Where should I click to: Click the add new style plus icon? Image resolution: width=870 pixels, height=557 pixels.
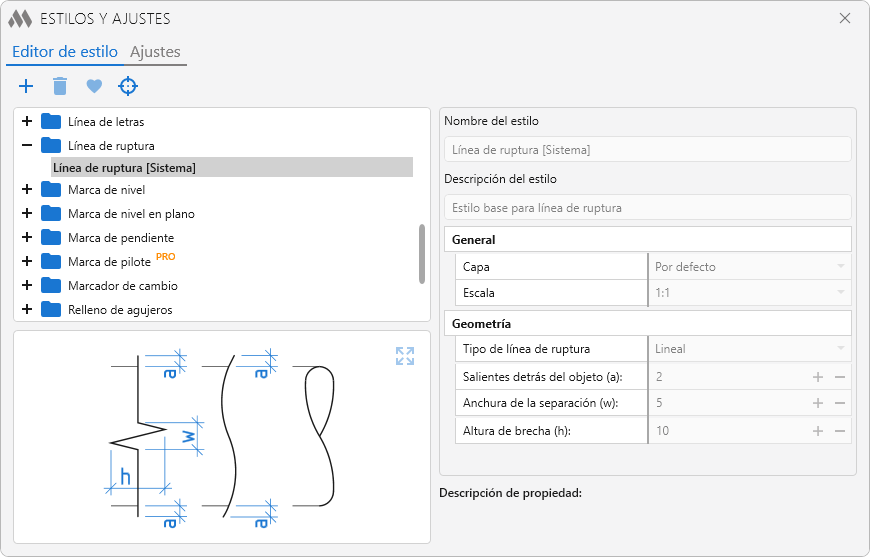[x=26, y=86]
